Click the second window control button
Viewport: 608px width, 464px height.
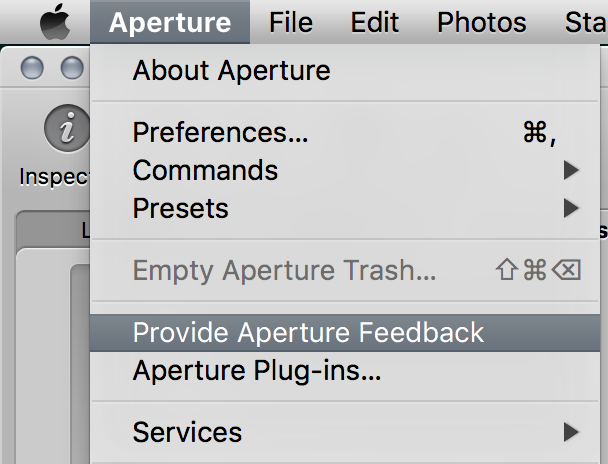[x=72, y=68]
